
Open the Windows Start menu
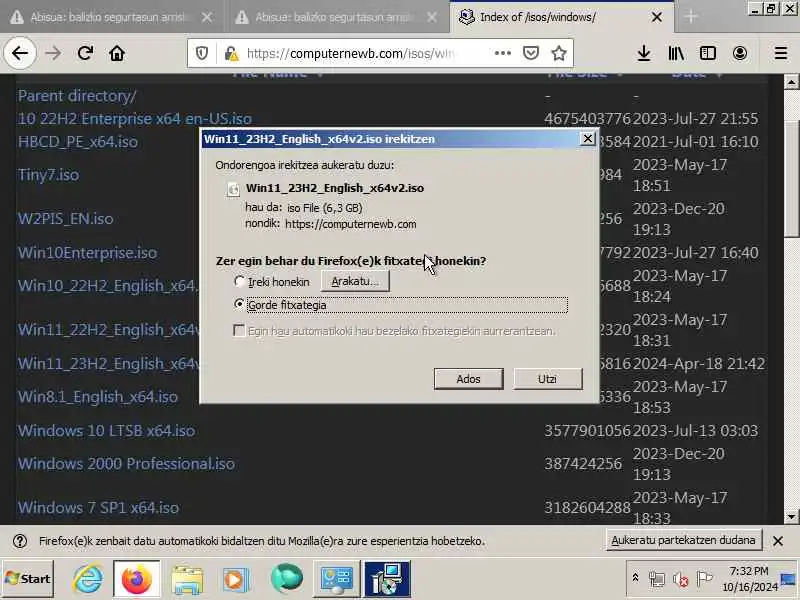[28, 579]
